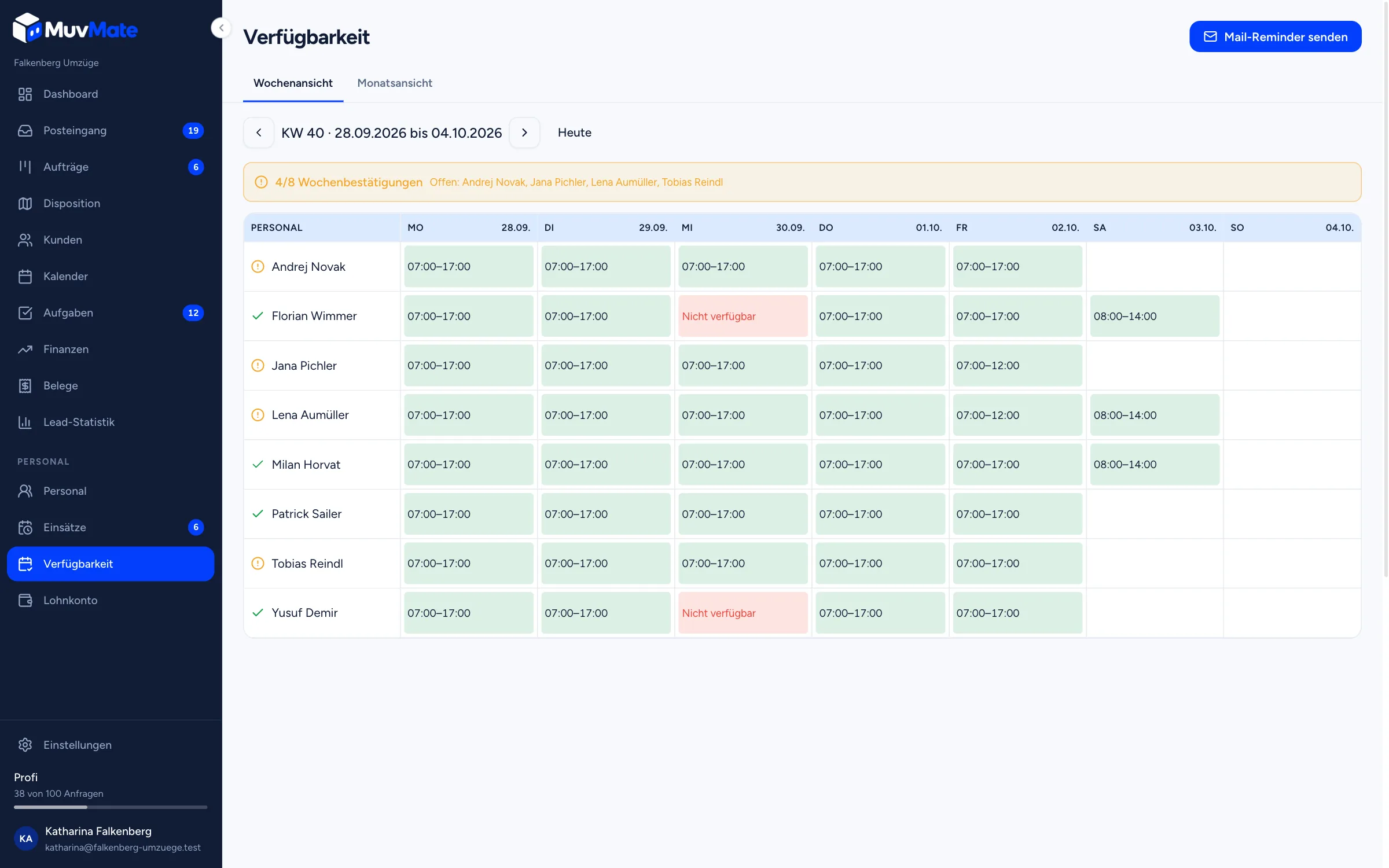1389x868 pixels.
Task: Open the Posteingang inbox icon
Action: coord(25,130)
